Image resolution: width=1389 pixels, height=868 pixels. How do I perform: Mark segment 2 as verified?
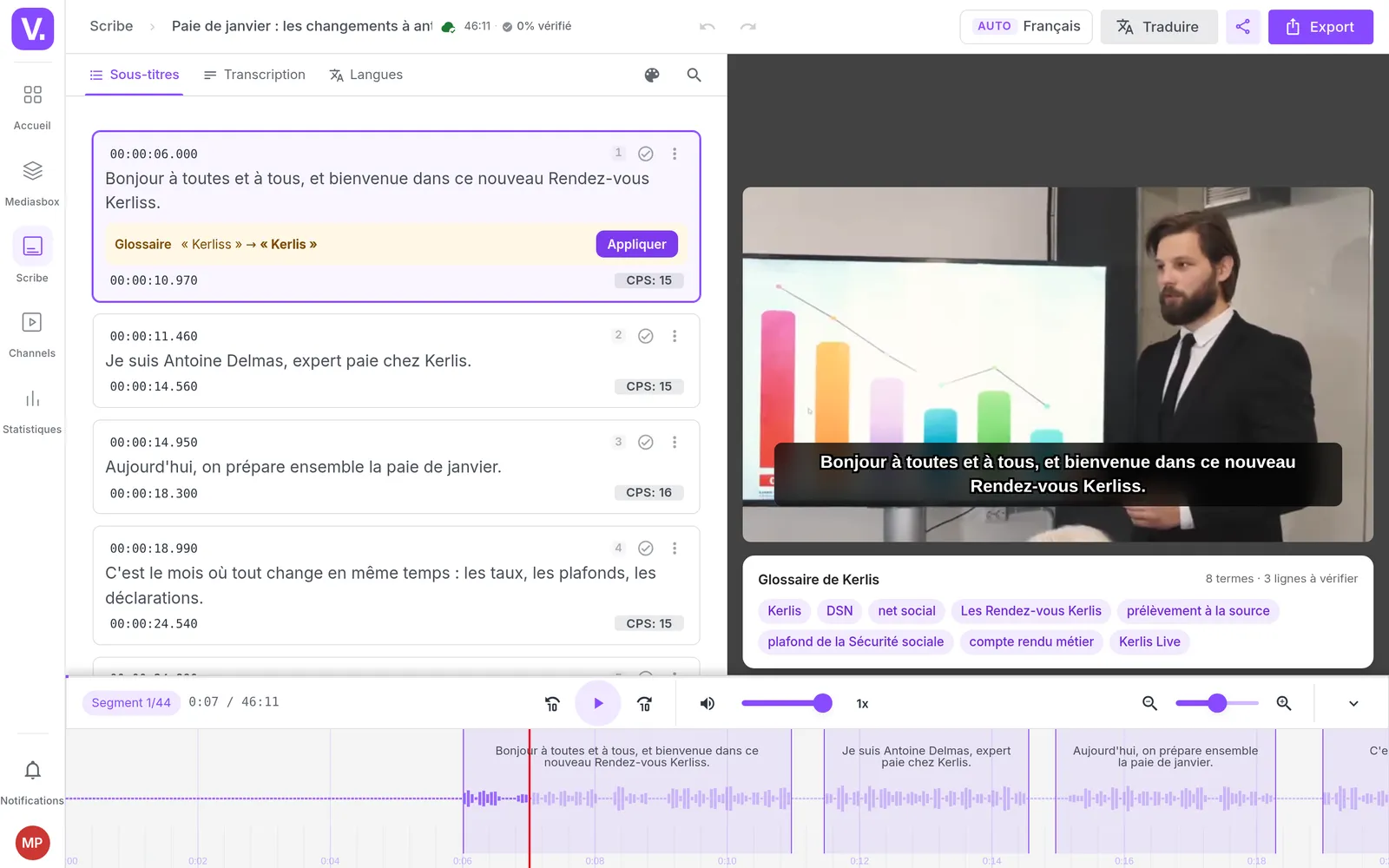pos(646,336)
